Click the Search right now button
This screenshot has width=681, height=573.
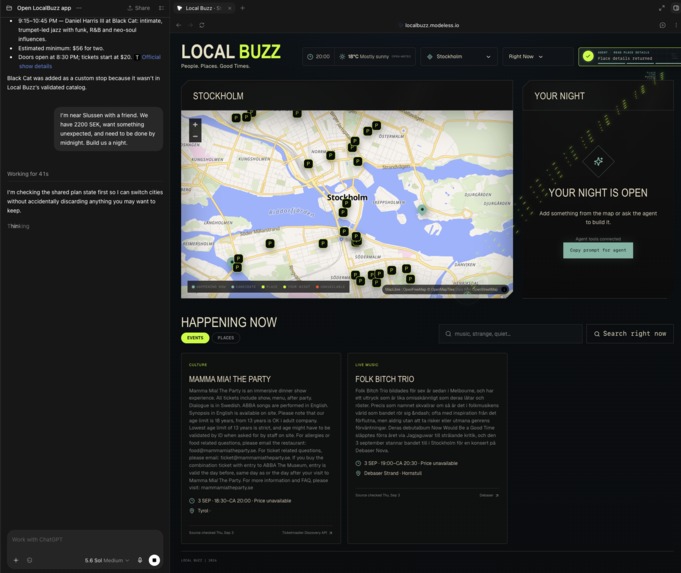[x=630, y=334]
